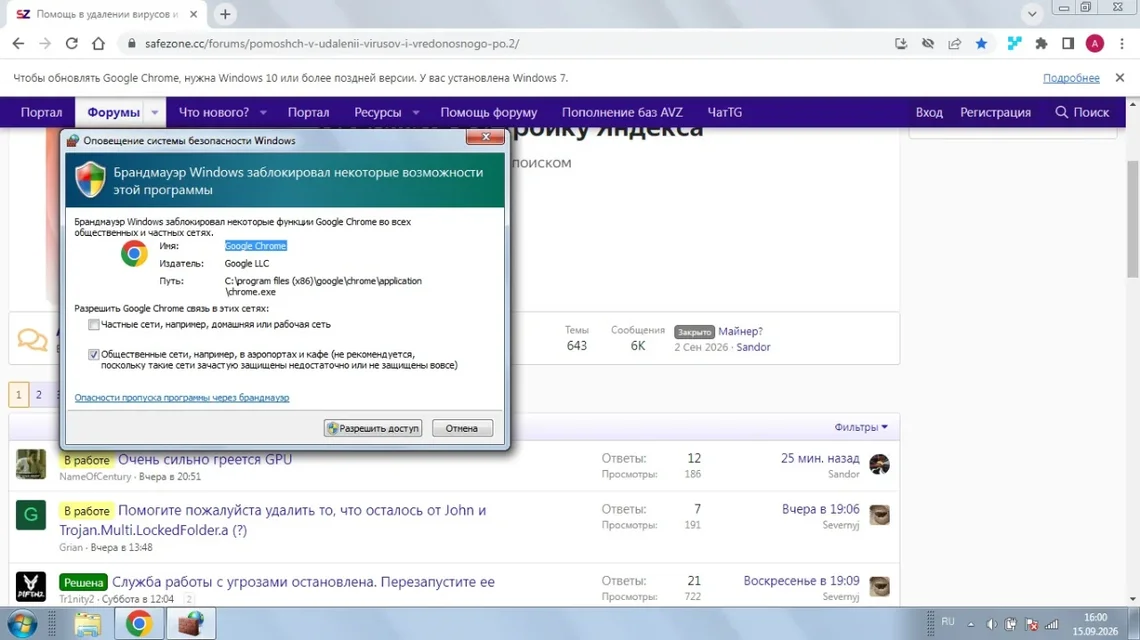Click the Вход link
Screen dimensions: 1140x640
pos(929,112)
